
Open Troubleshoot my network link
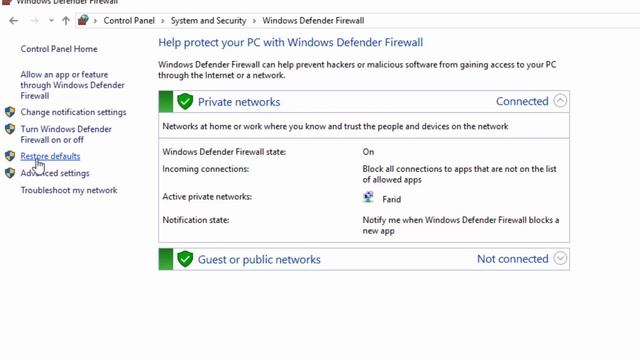(x=69, y=190)
